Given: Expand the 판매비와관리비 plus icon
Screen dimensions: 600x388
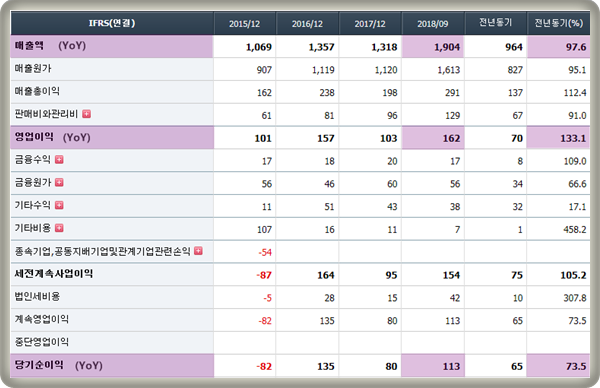Looking at the screenshot, I should click(x=86, y=114).
